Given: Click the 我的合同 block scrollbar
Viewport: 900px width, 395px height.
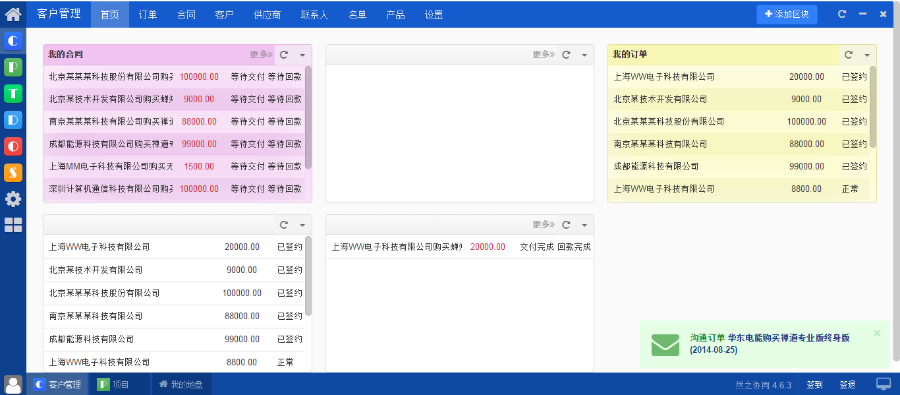Looking at the screenshot, I should pos(308,117).
